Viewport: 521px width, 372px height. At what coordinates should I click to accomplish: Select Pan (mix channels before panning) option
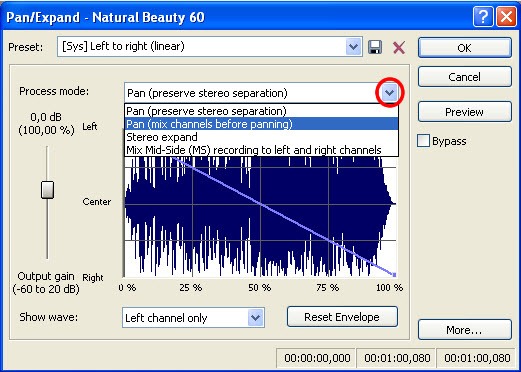(x=261, y=124)
